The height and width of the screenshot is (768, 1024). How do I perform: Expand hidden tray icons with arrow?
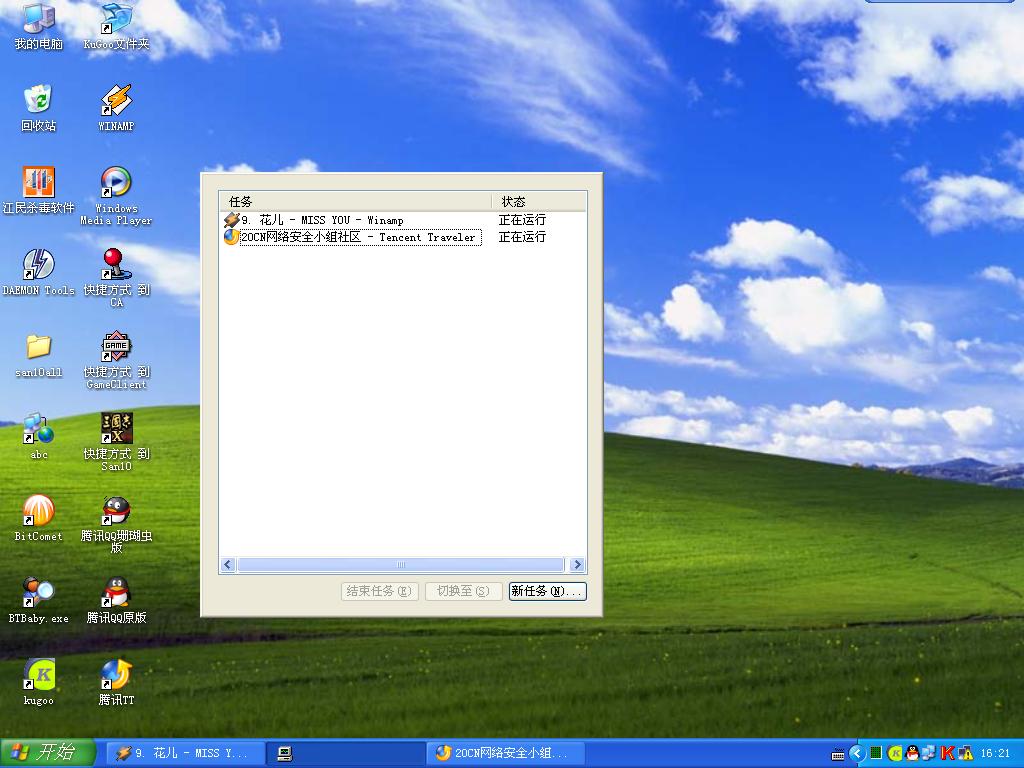point(857,753)
